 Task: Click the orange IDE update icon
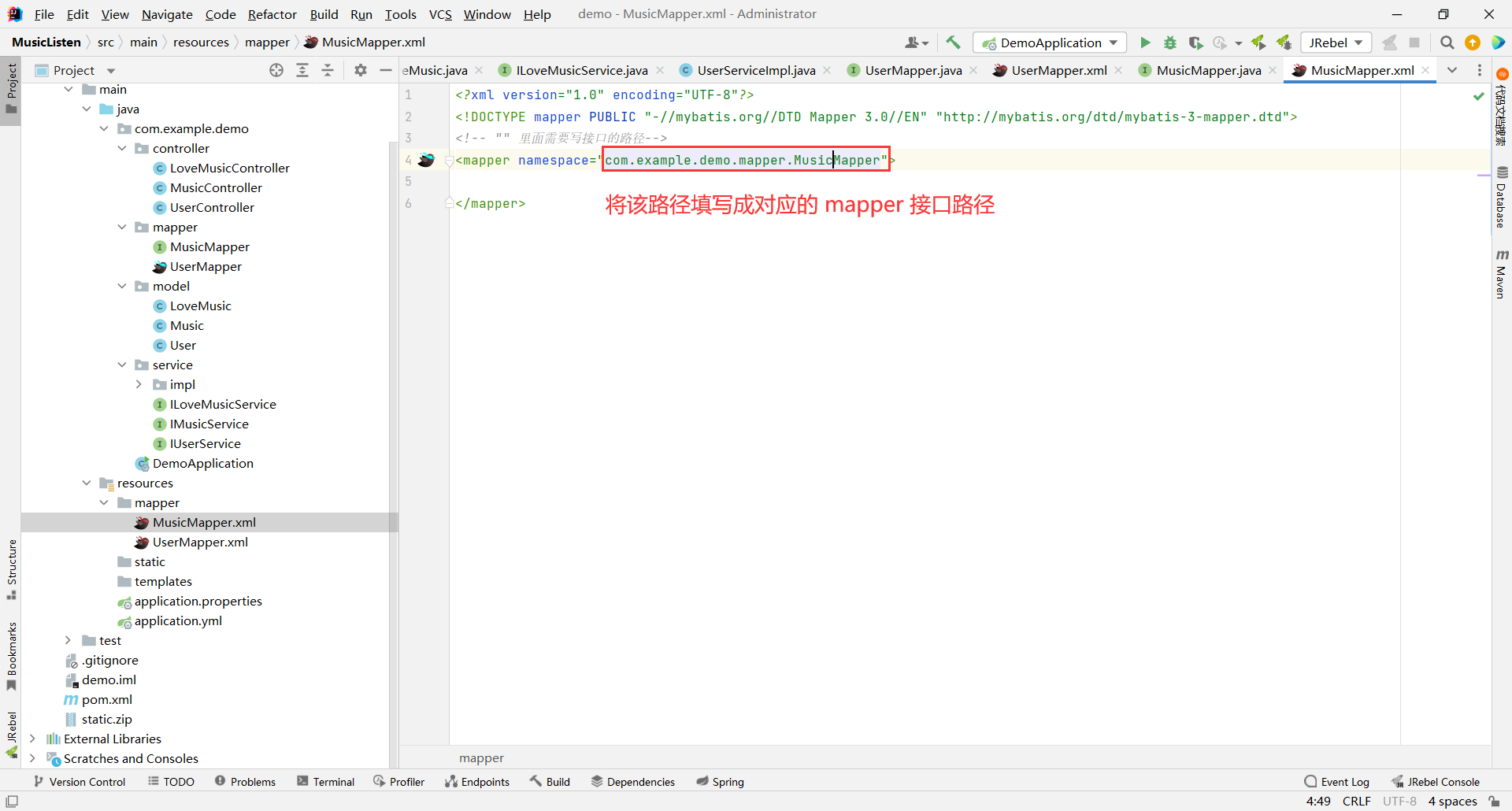pyautogui.click(x=1473, y=43)
